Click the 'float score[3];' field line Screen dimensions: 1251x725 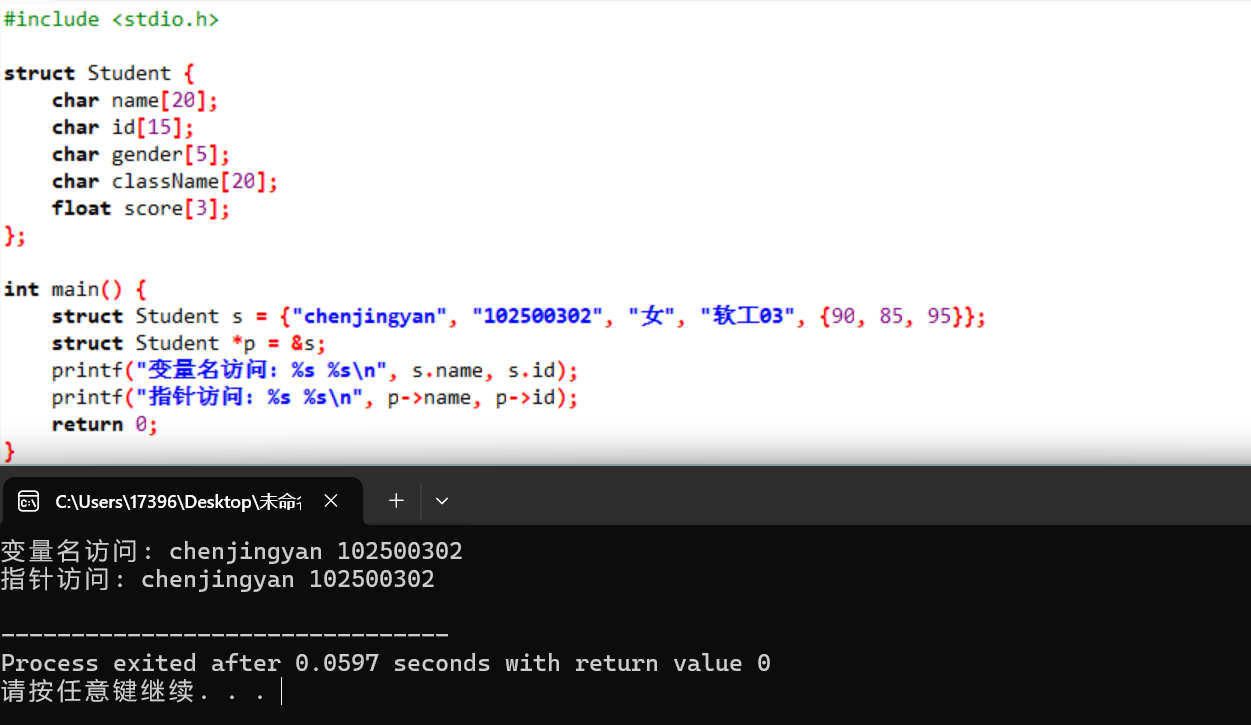141,208
